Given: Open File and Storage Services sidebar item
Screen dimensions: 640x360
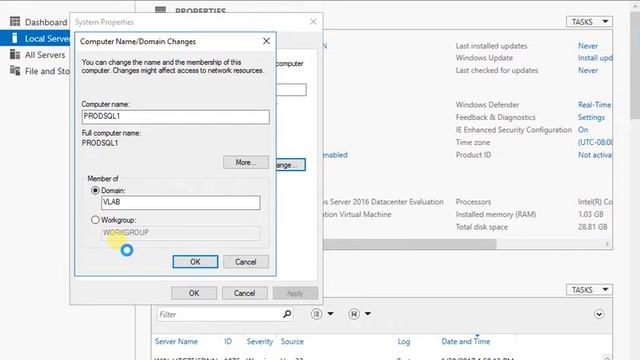Looking at the screenshot, I should pos(40,71).
